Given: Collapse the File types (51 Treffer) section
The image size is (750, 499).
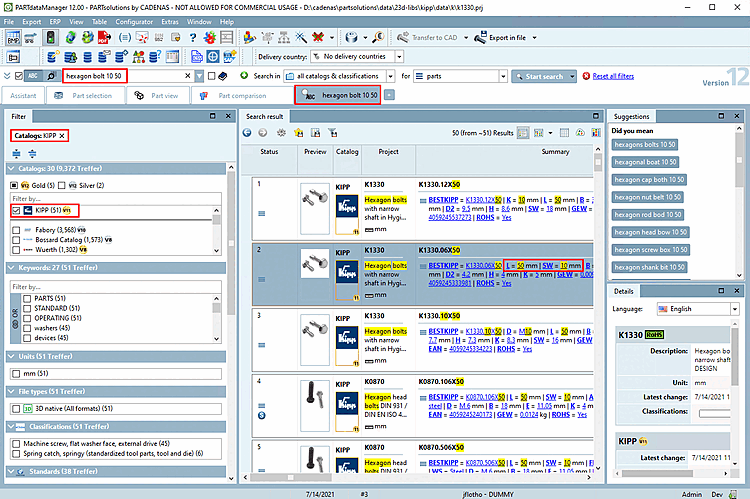Looking at the screenshot, I should 12,391.
